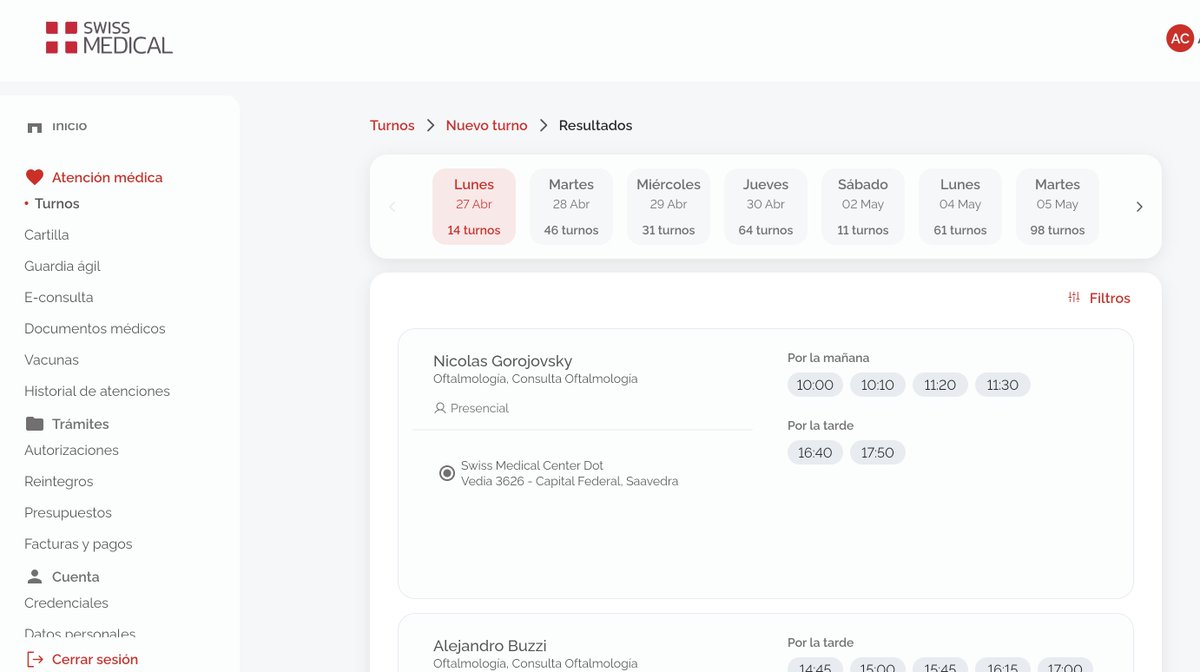This screenshot has width=1200, height=672.
Task: Pick the 11:20 morning slot
Action: [x=940, y=385]
